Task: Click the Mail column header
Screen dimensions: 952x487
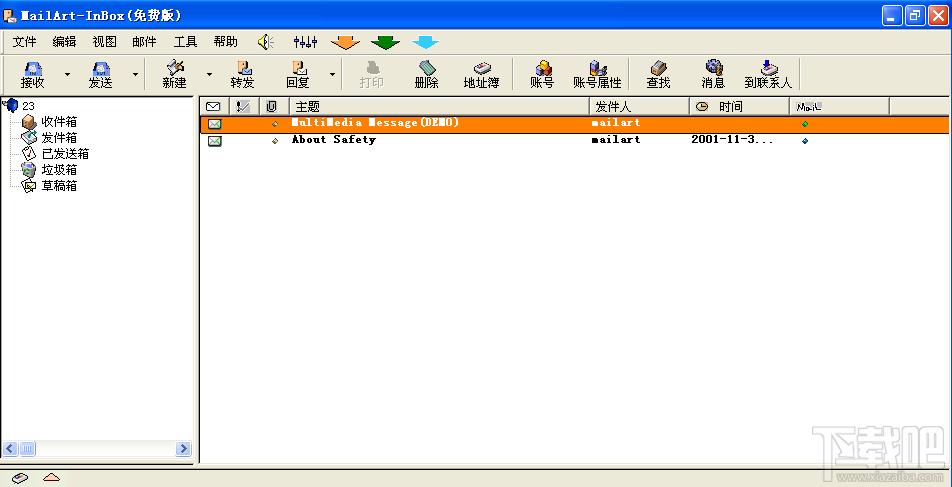Action: click(840, 107)
